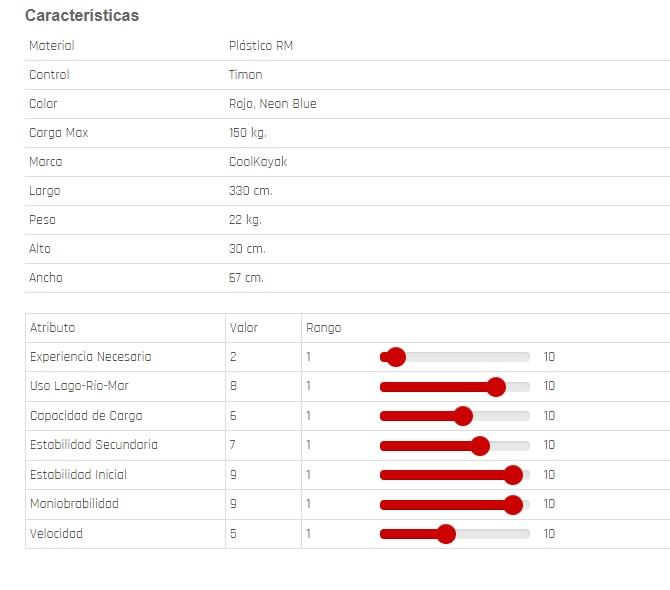
Task: Select the Plástico RM material value
Action: click(x=261, y=46)
